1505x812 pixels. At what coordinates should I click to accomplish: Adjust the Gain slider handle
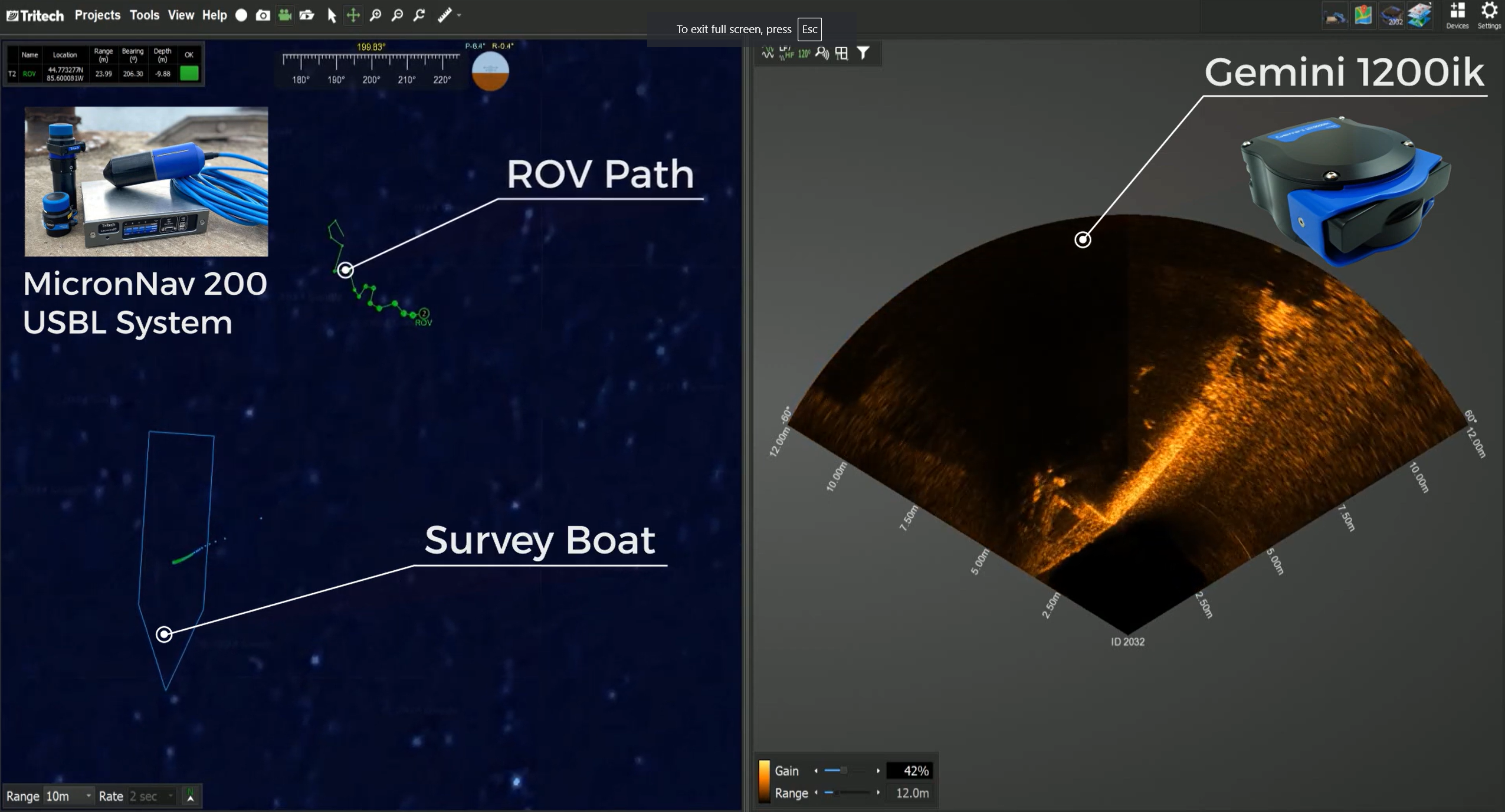click(844, 770)
